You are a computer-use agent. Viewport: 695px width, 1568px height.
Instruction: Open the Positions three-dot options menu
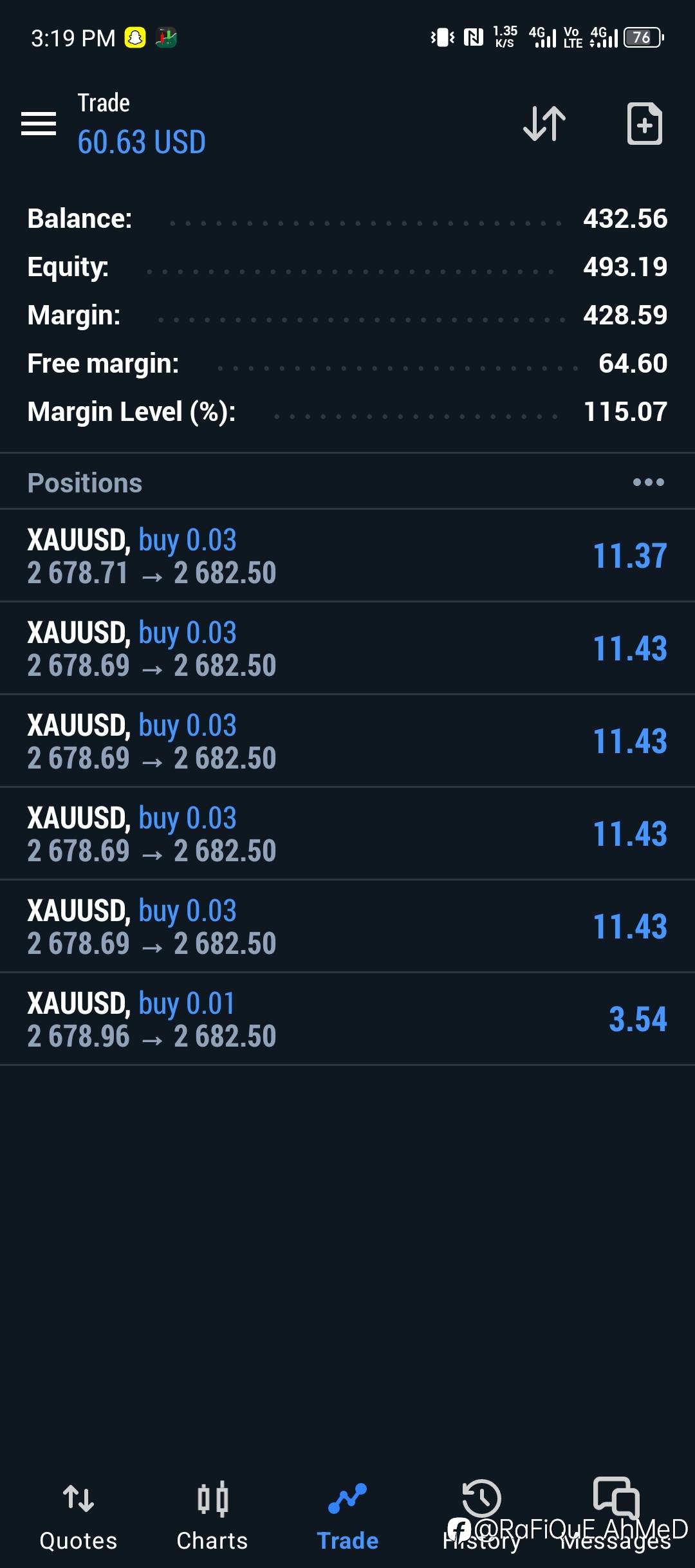(648, 482)
